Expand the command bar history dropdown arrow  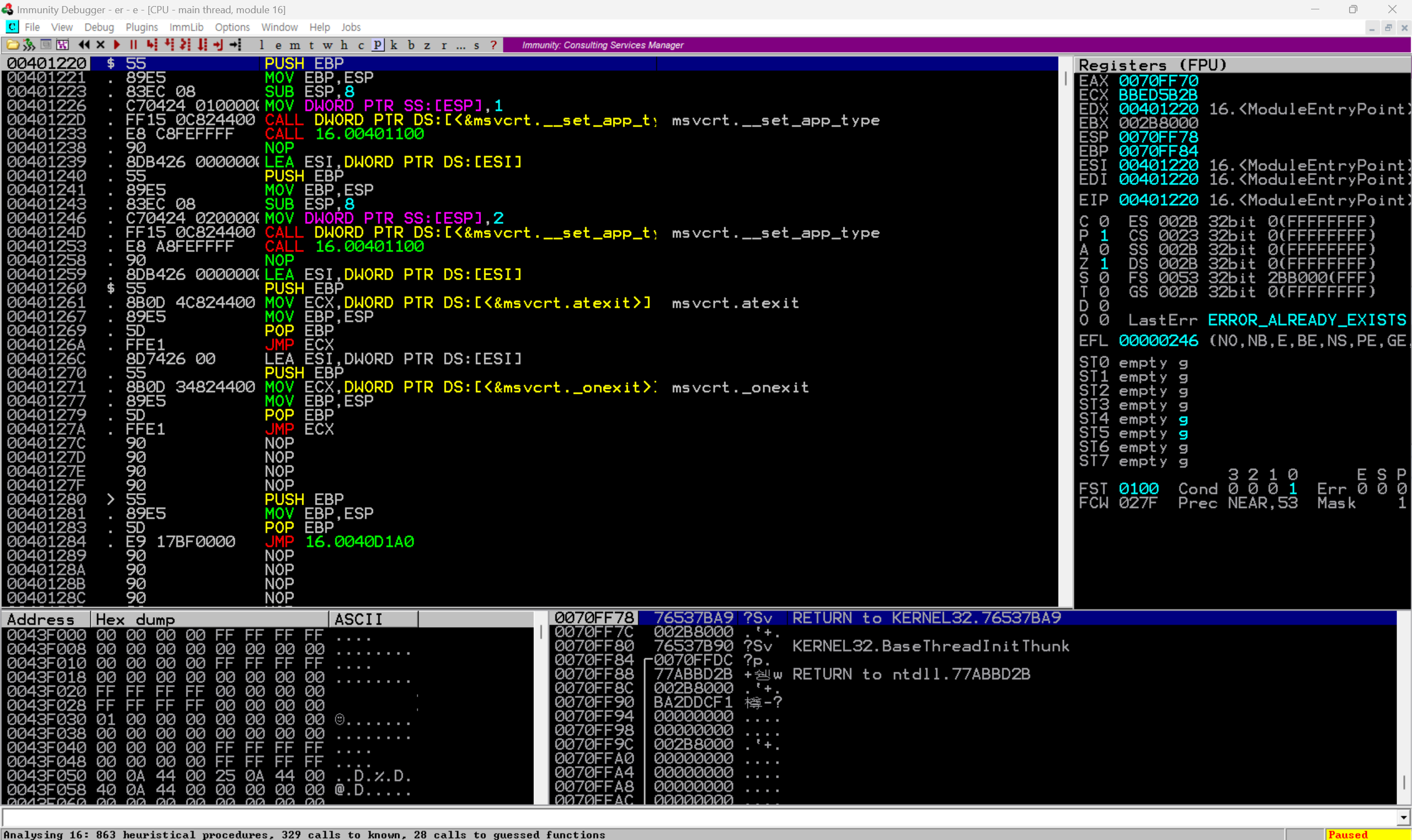pyautogui.click(x=1403, y=817)
